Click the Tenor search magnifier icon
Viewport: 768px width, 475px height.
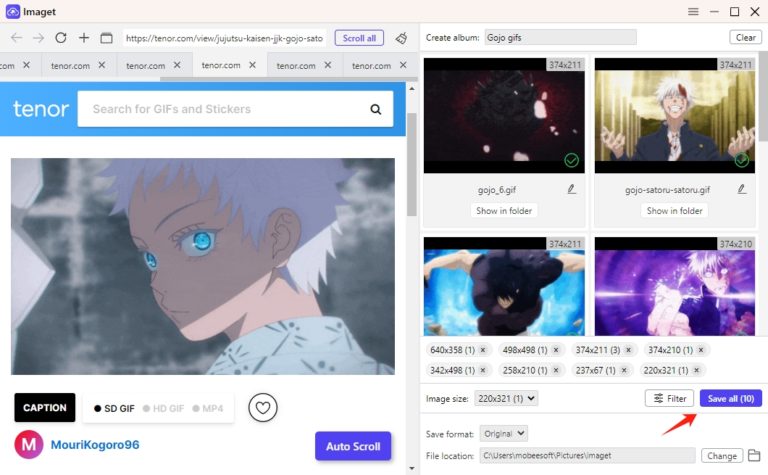(x=376, y=109)
